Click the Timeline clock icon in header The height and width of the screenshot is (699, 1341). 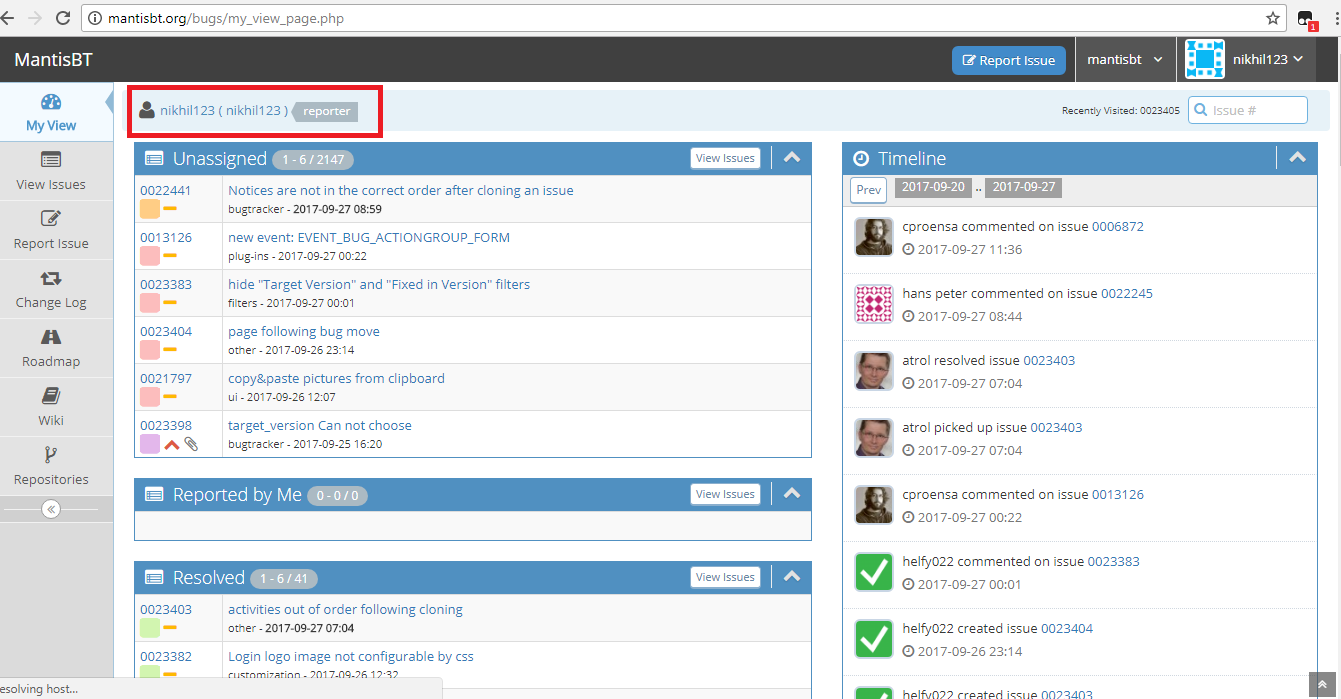click(861, 159)
